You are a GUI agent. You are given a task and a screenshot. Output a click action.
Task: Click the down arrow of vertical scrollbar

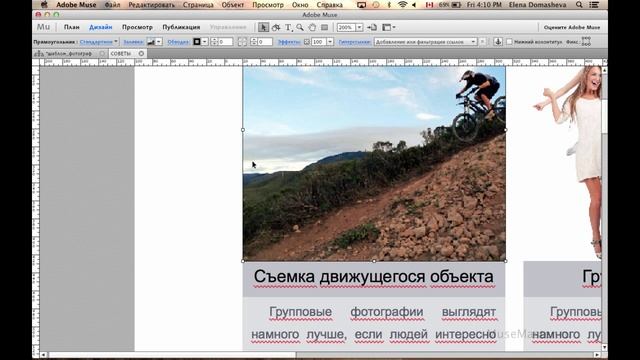(604, 347)
